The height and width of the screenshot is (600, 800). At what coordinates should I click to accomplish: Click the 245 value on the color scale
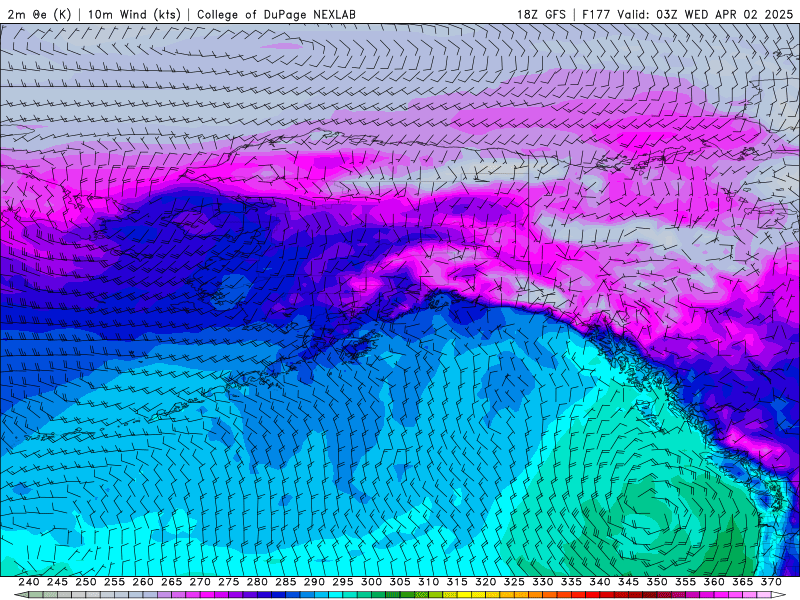coord(57,582)
